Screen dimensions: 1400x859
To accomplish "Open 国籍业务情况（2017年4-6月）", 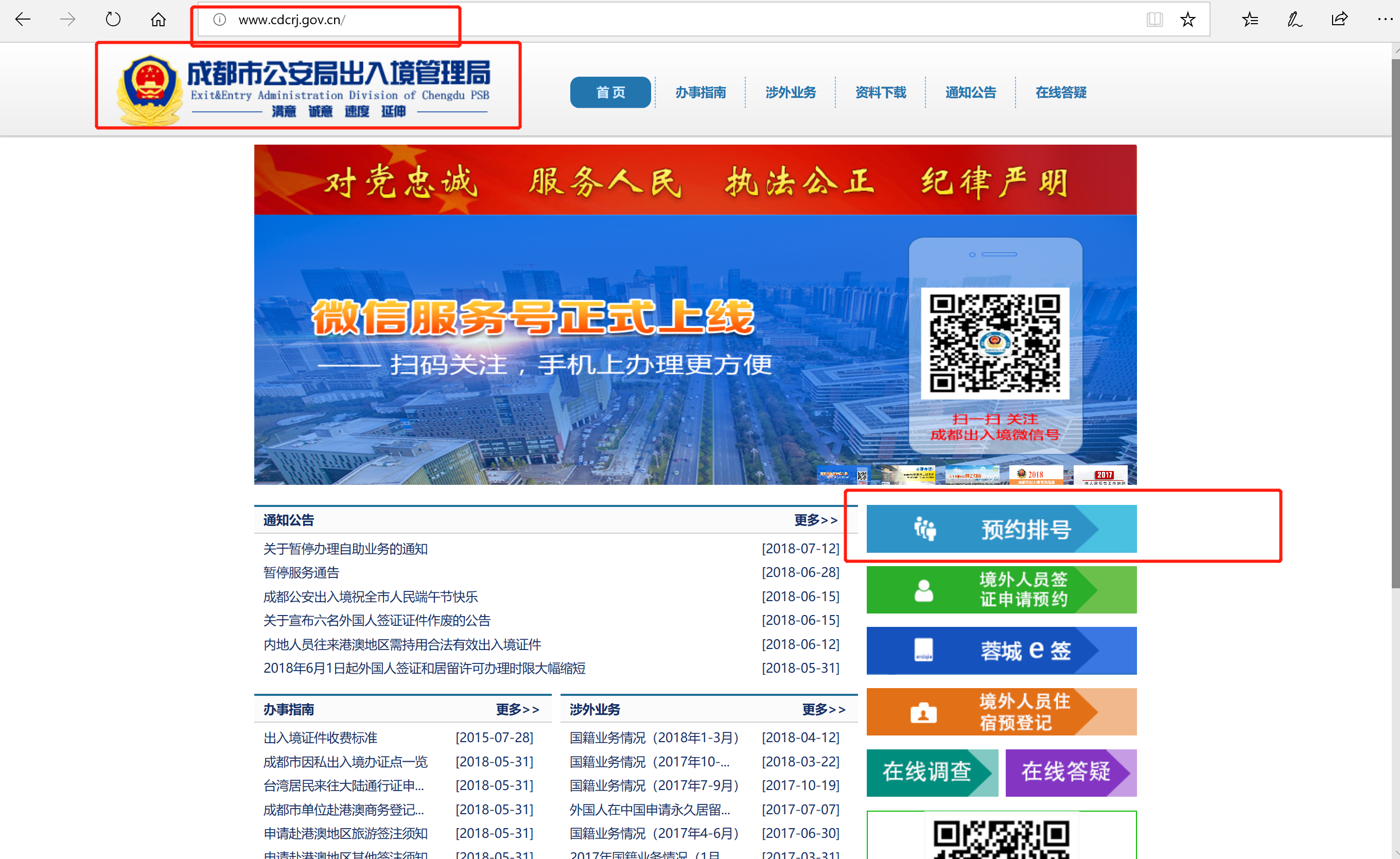I will 655,833.
